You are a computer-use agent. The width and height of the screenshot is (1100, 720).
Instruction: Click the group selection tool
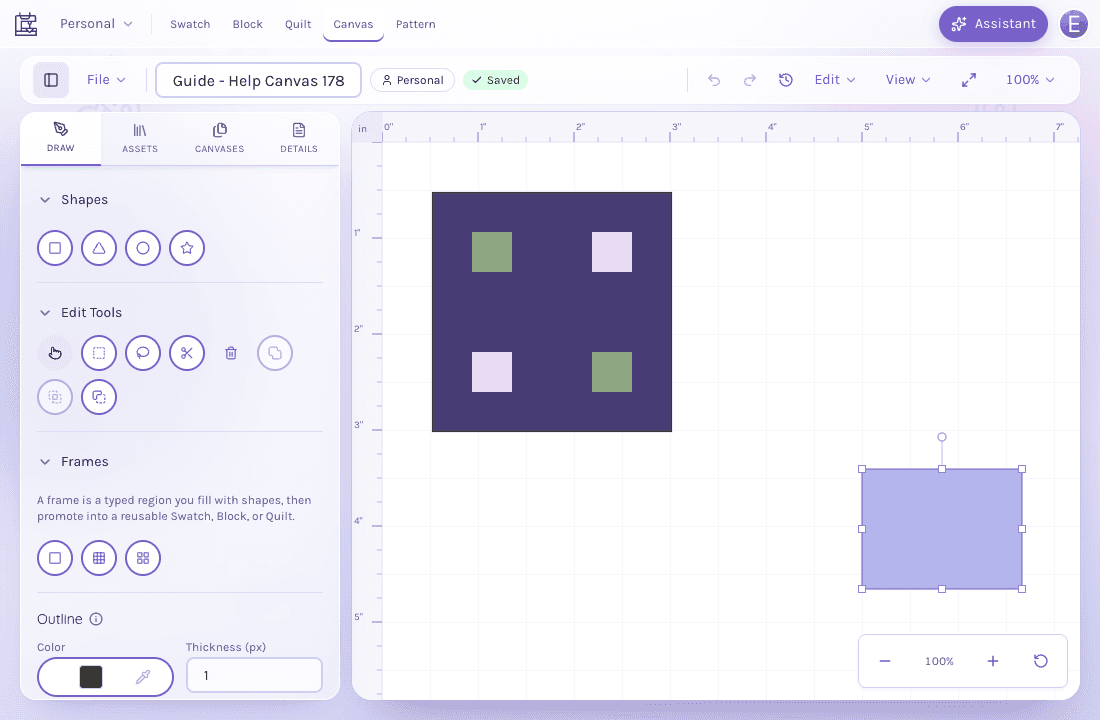[55, 397]
